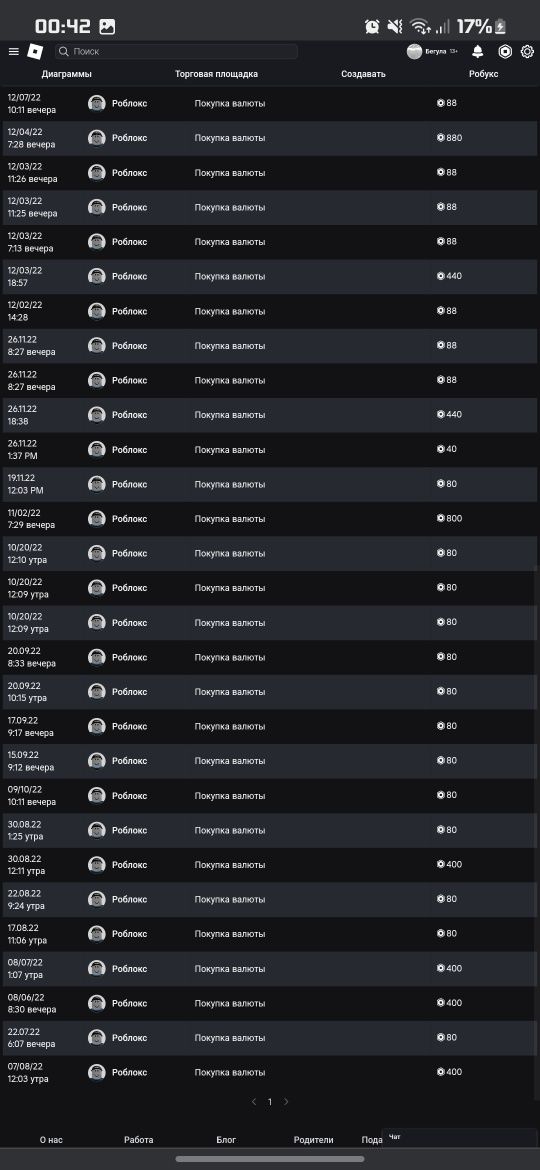Viewport: 540px width, 1170px height.
Task: Open the hamburger navigation menu
Action: point(13,51)
